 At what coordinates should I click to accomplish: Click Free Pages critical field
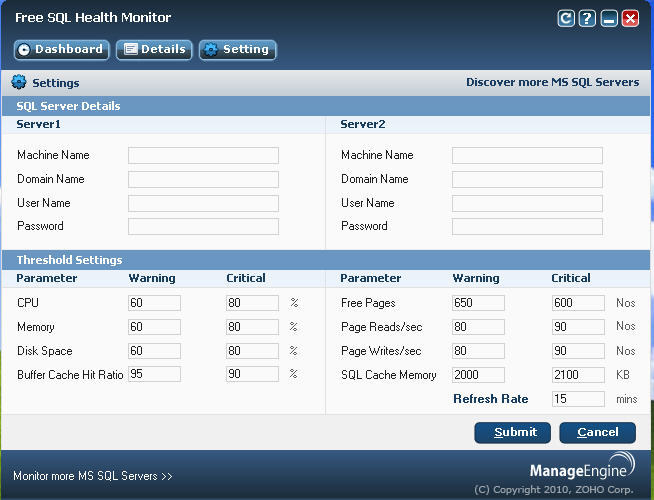[x=578, y=303]
